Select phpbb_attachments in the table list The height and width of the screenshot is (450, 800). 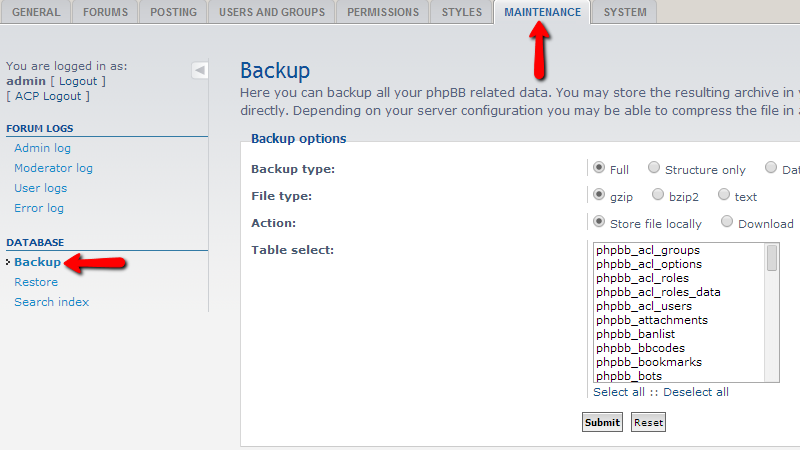(x=651, y=320)
